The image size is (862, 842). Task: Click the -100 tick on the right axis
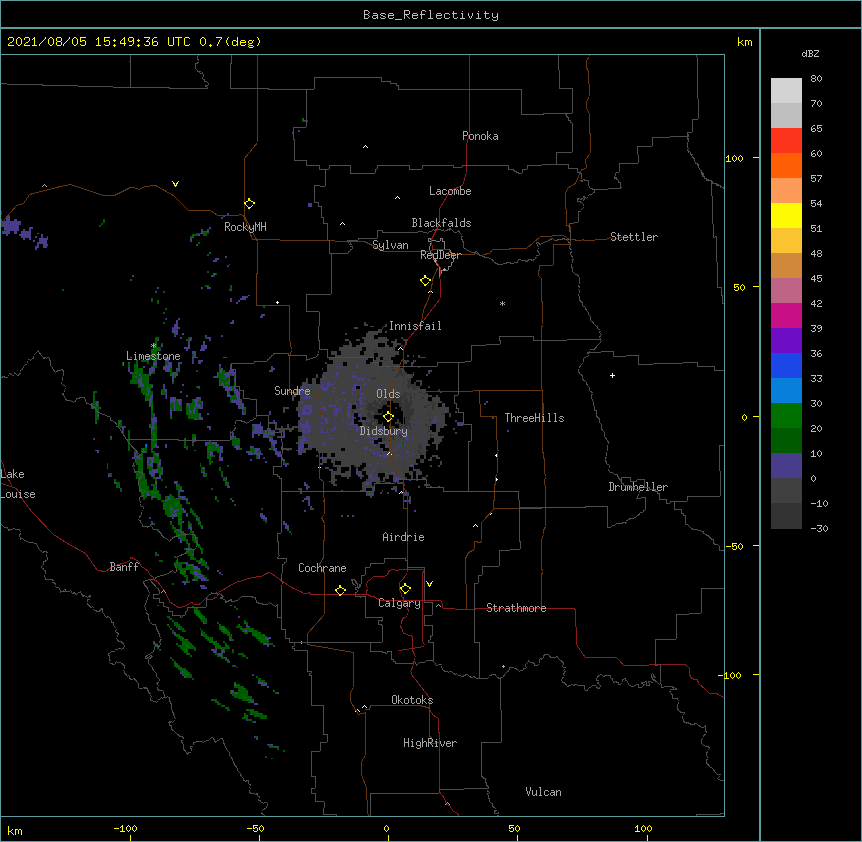click(731, 675)
